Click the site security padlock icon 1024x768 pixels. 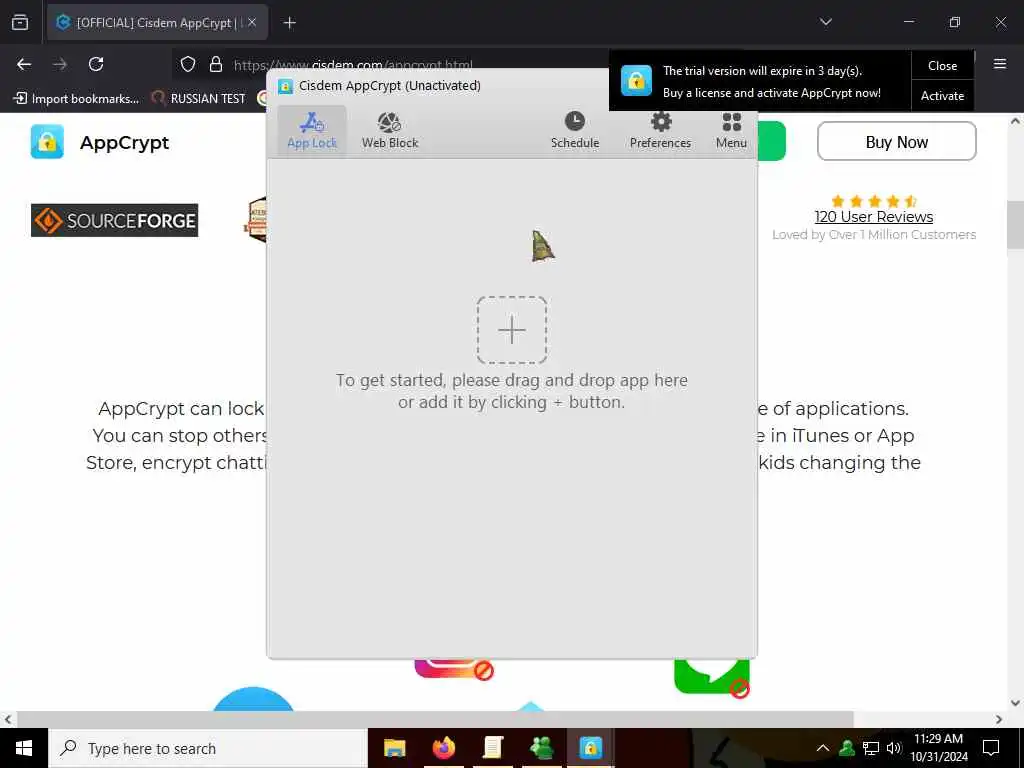216,64
